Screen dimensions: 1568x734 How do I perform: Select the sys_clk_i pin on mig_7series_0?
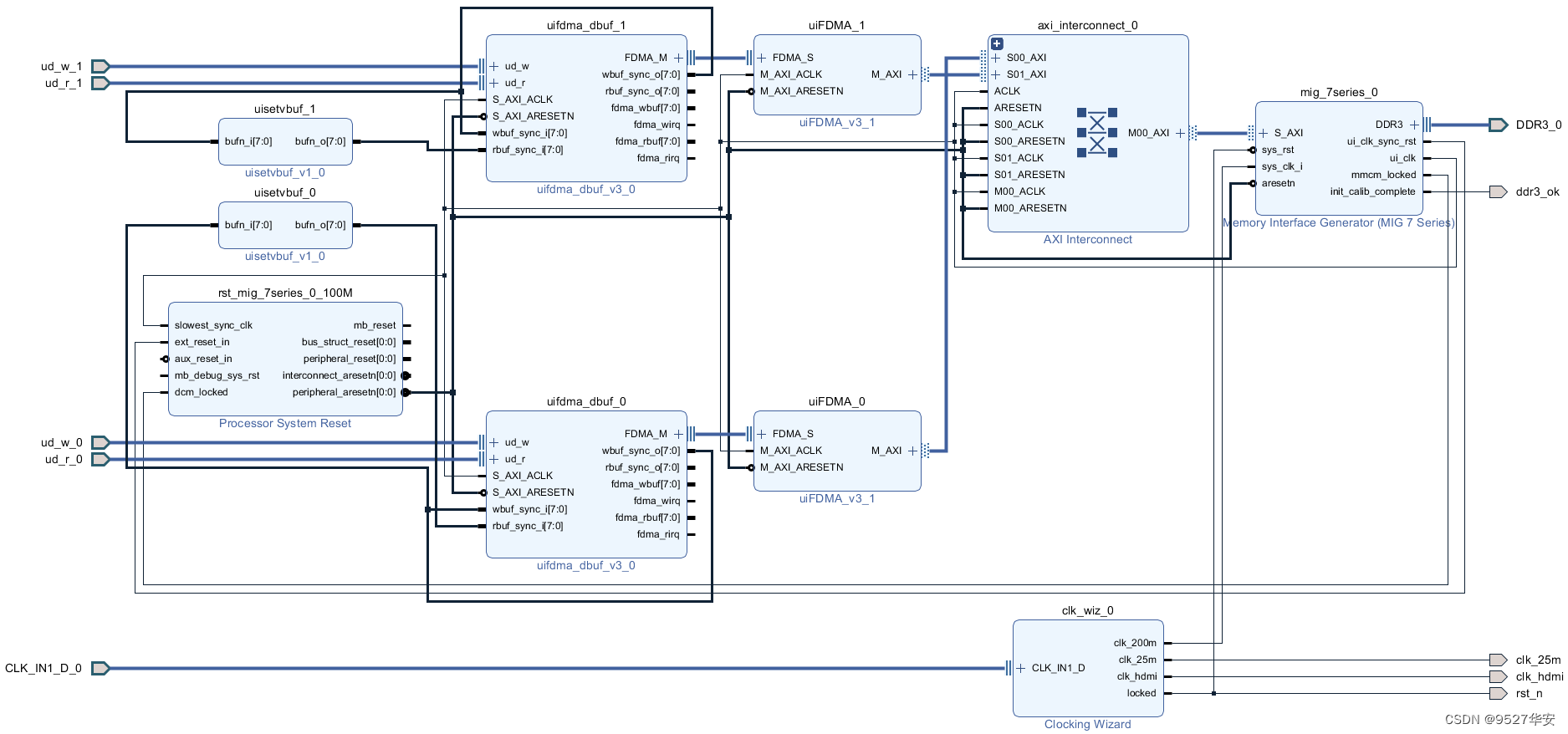[1282, 166]
